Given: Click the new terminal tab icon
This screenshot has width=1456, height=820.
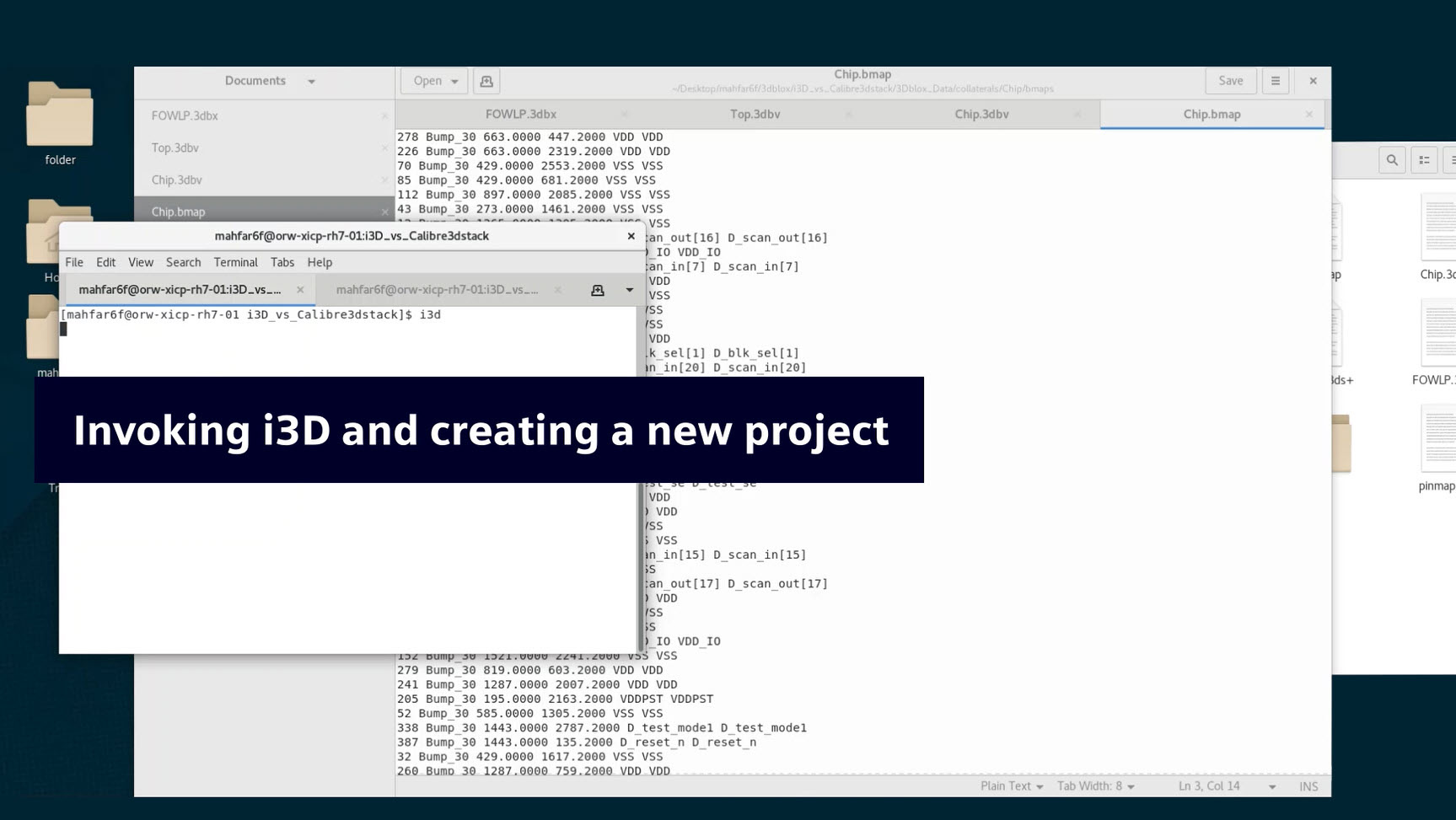Looking at the screenshot, I should tap(598, 290).
